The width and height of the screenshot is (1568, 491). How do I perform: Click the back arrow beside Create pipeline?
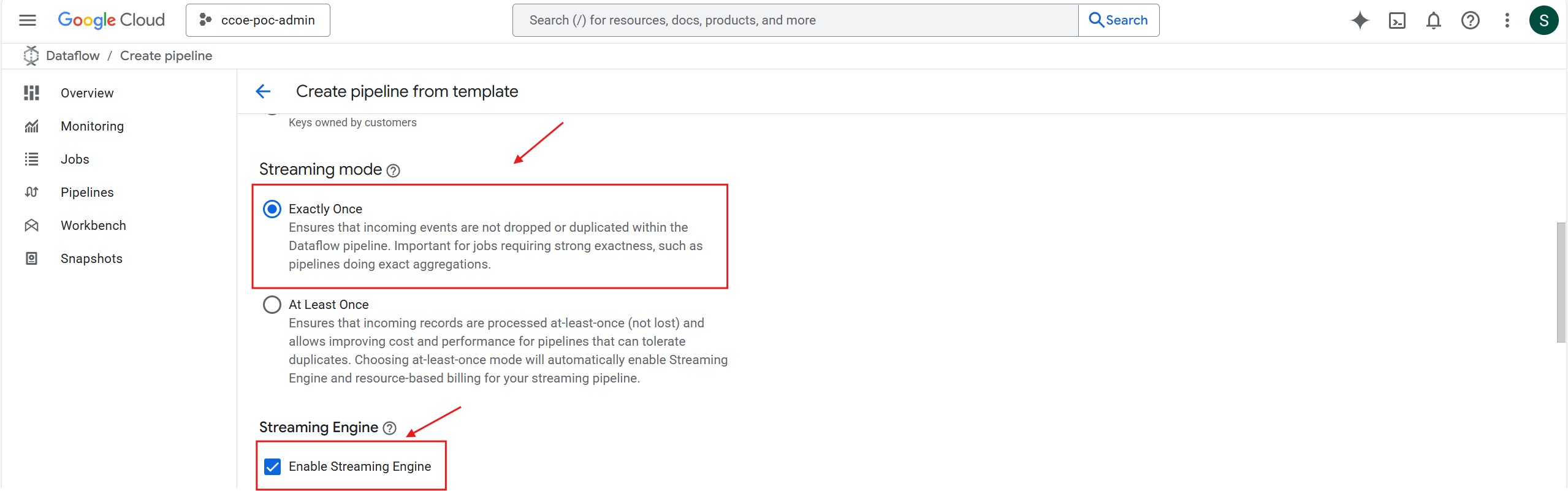point(263,91)
